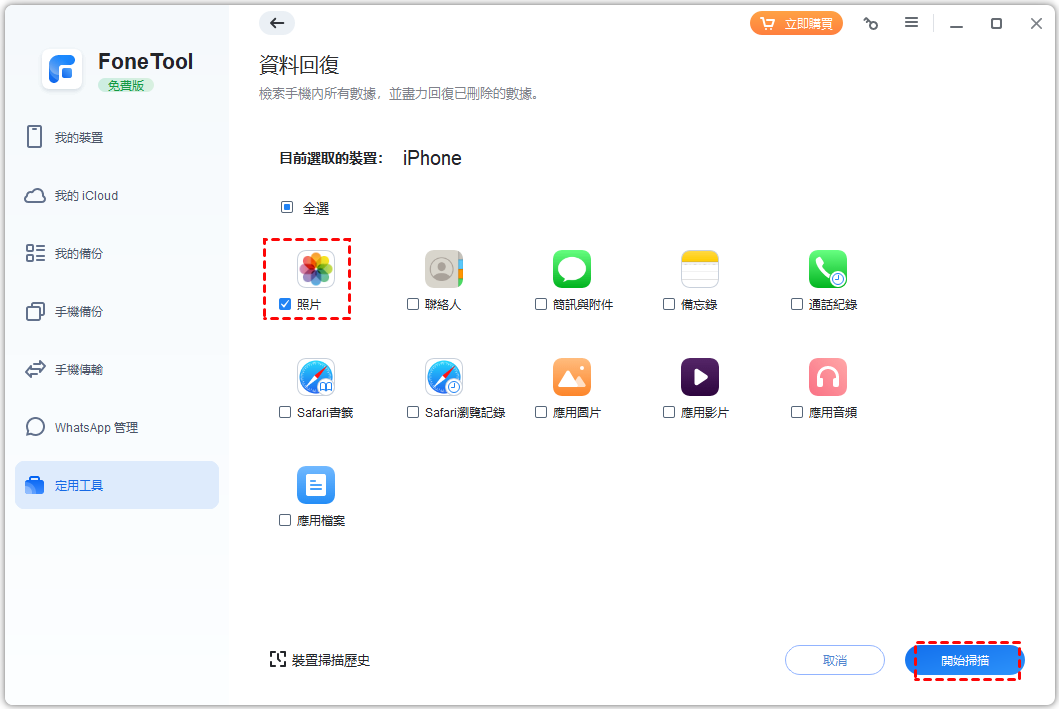Click the Contacts (聯絡人) icon
The height and width of the screenshot is (709, 1059).
point(443,269)
